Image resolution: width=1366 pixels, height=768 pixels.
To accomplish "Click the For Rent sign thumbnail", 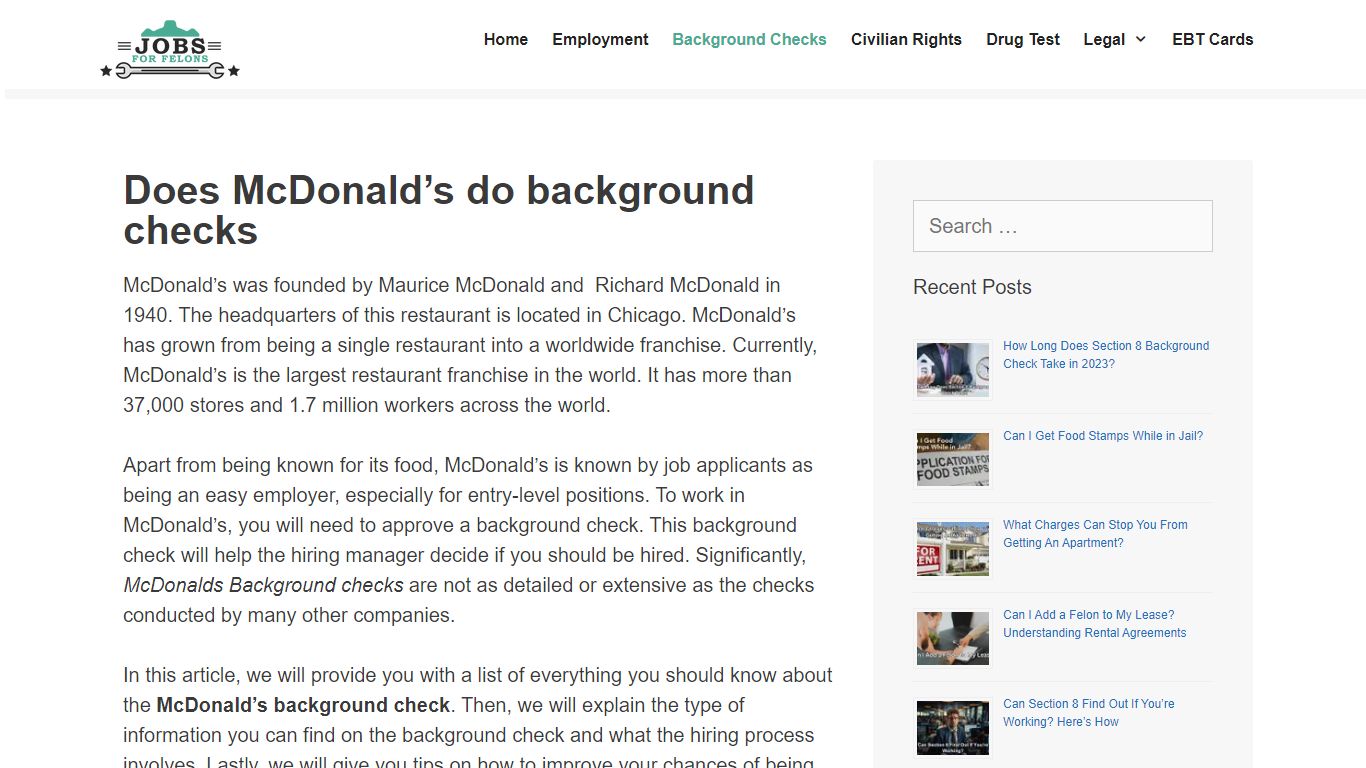I will [953, 548].
